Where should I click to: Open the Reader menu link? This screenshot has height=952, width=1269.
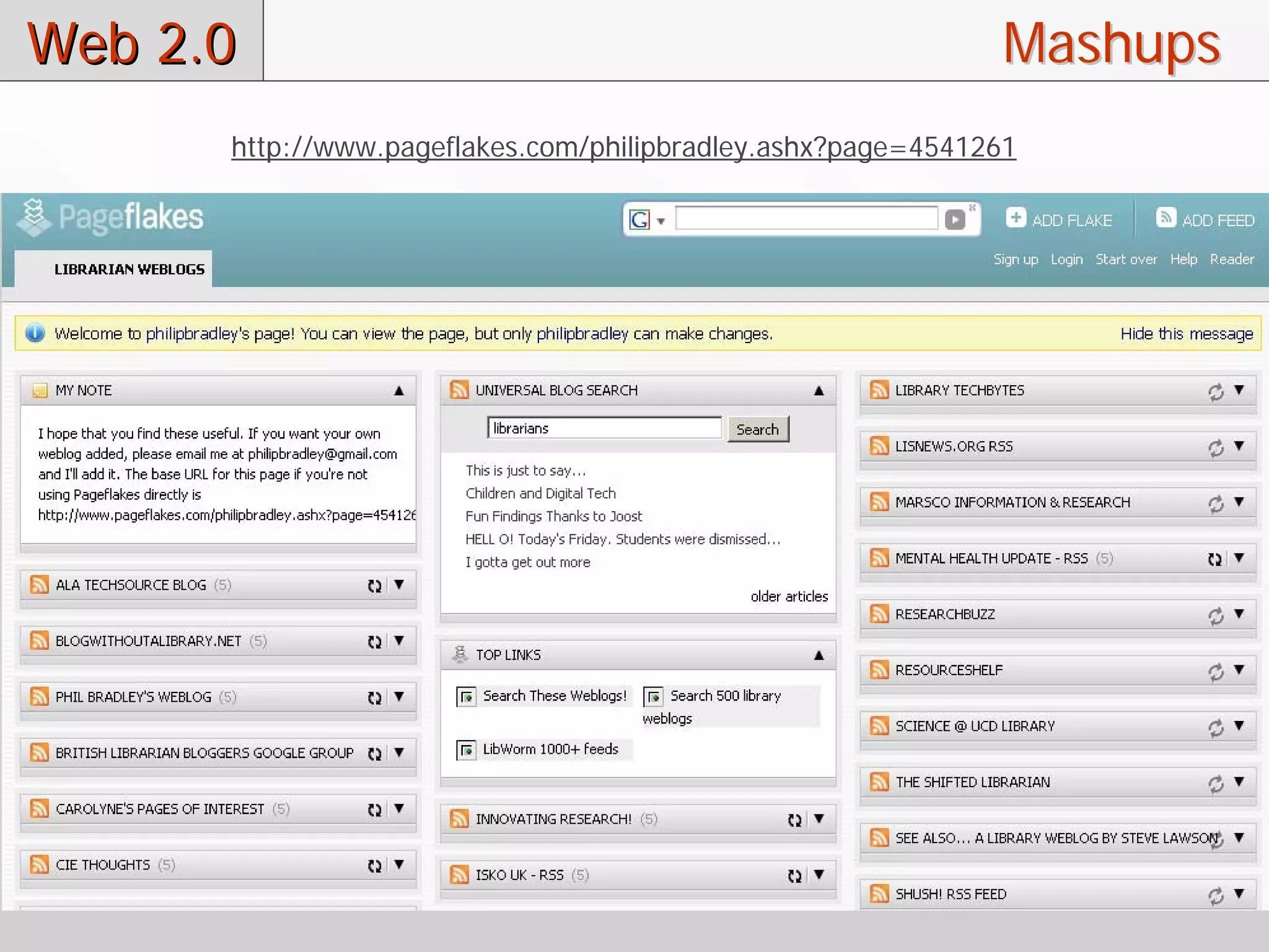[1231, 260]
